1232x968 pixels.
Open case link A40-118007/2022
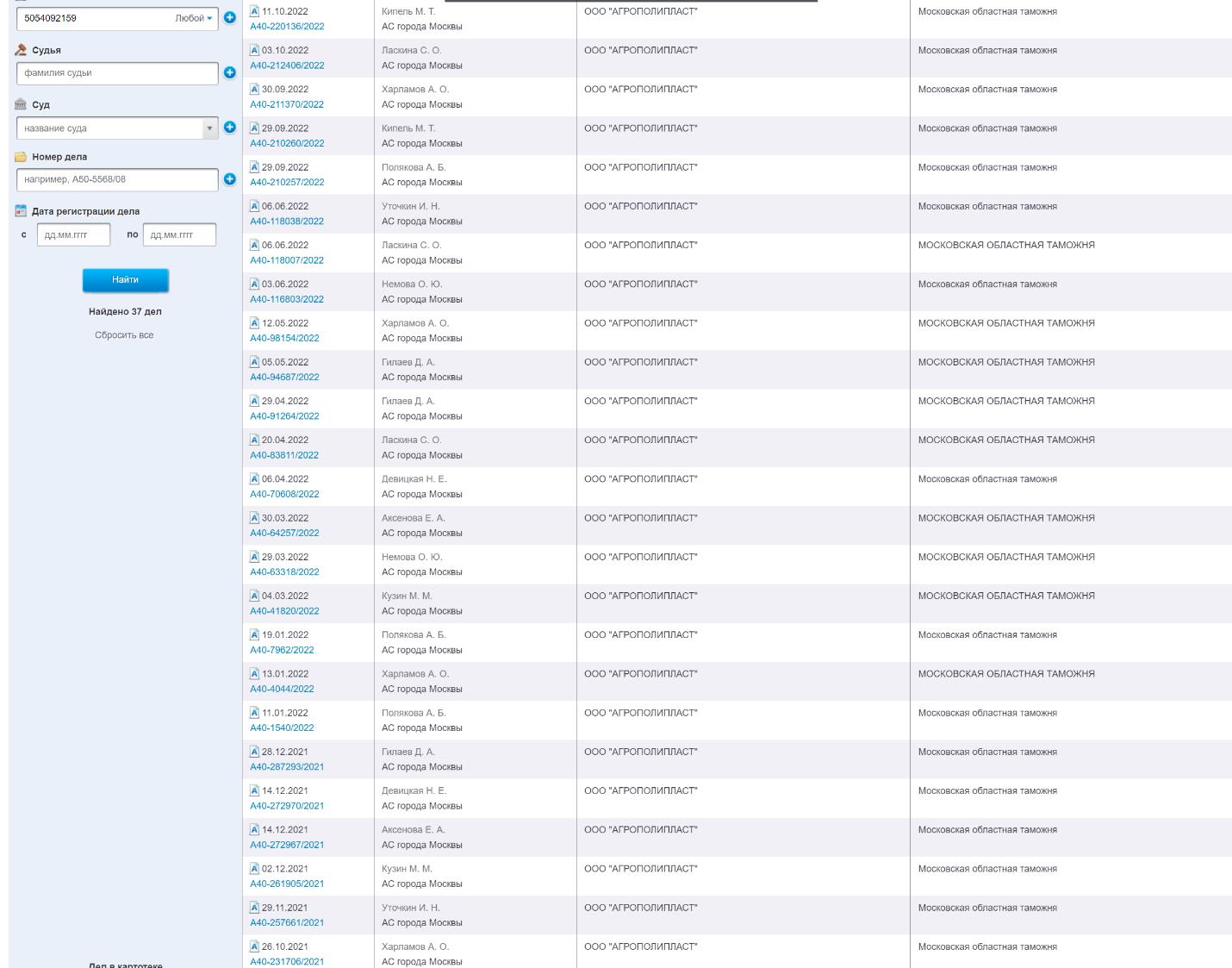point(287,260)
